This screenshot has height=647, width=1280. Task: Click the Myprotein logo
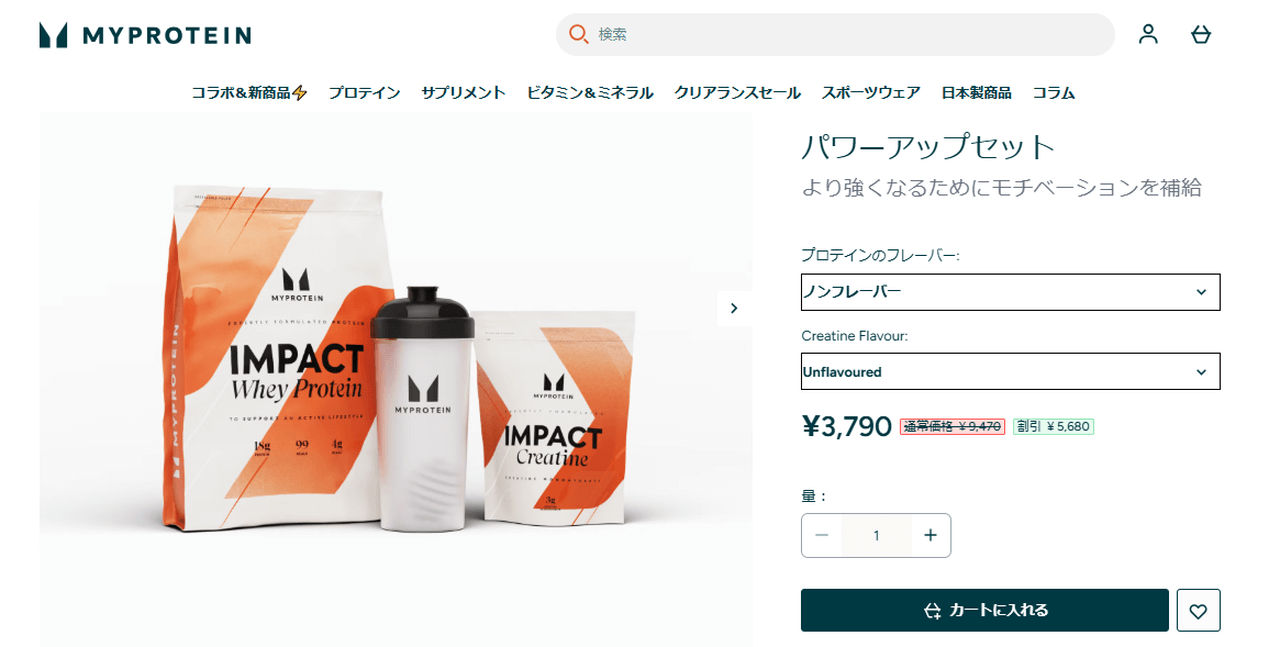[145, 35]
